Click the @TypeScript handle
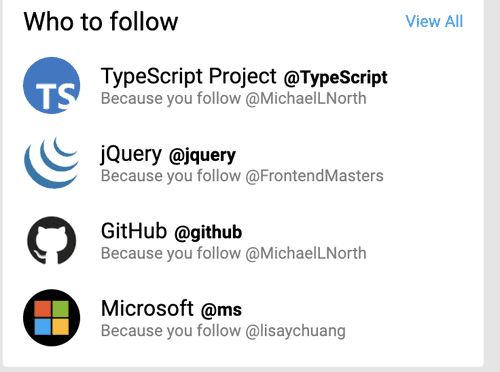 tap(335, 77)
